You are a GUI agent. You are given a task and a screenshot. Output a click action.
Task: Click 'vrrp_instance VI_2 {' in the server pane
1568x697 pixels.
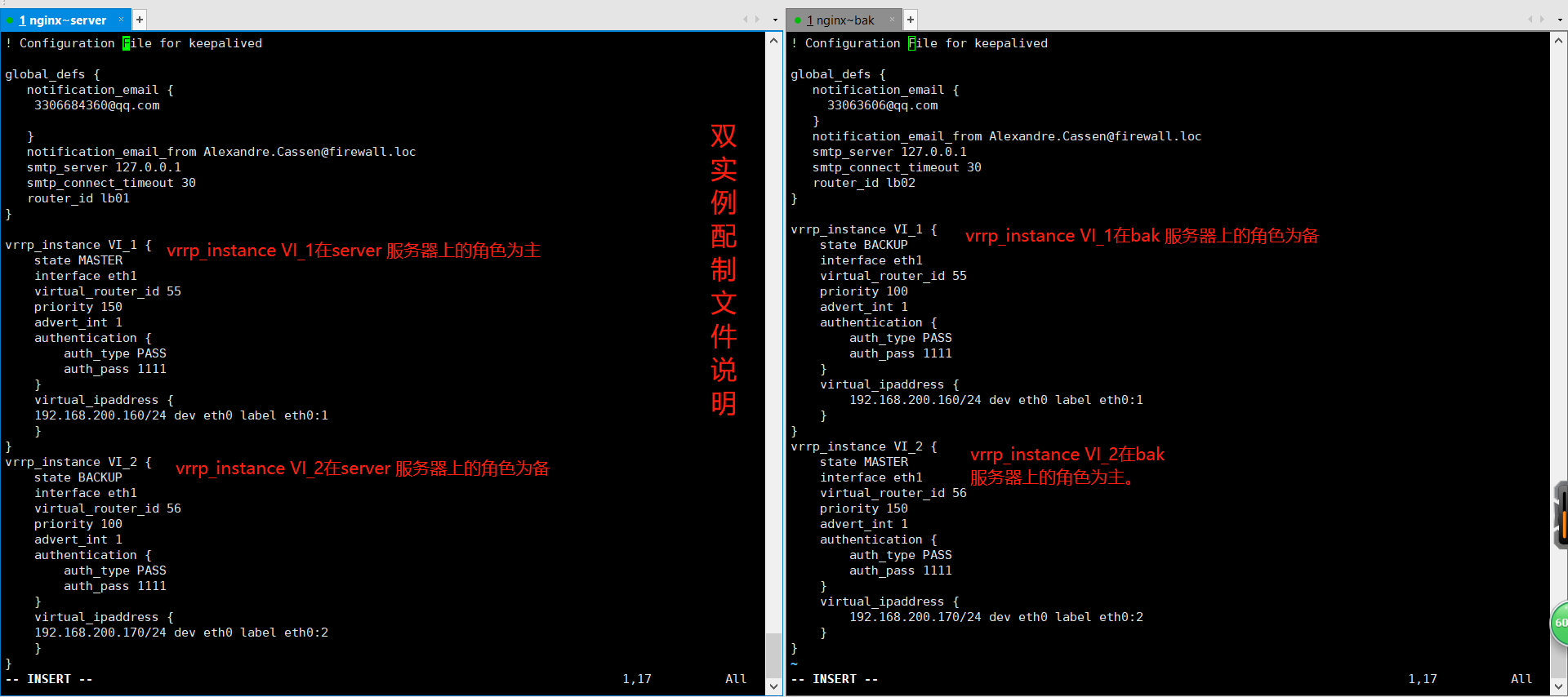[78, 462]
